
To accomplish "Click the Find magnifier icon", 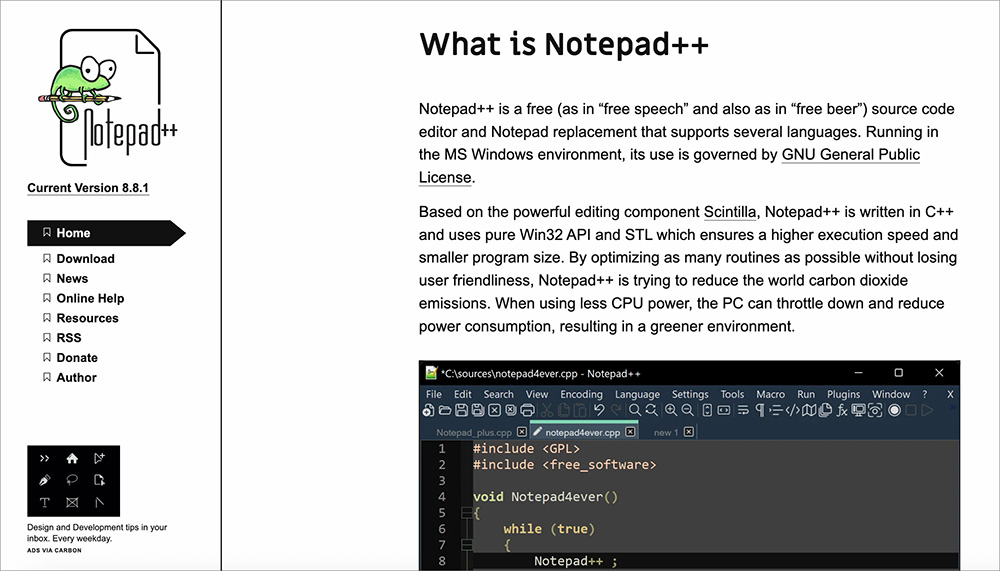I will [635, 410].
